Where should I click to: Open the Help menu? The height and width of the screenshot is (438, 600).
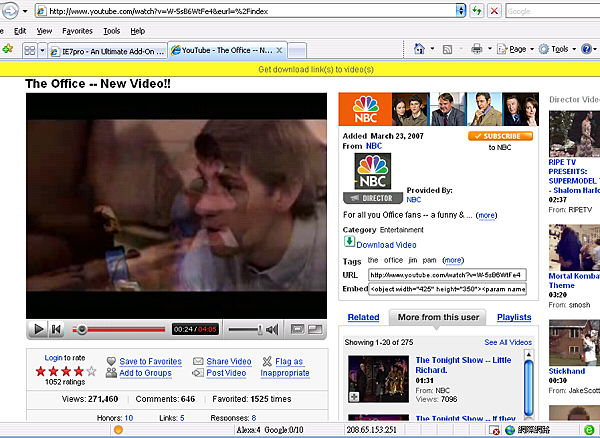137,31
